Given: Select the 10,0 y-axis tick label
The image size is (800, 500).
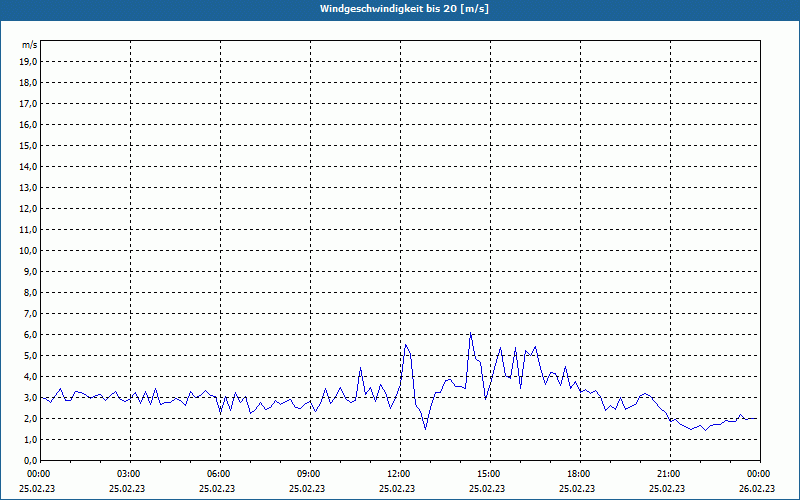Looking at the screenshot, I should coord(29,250).
